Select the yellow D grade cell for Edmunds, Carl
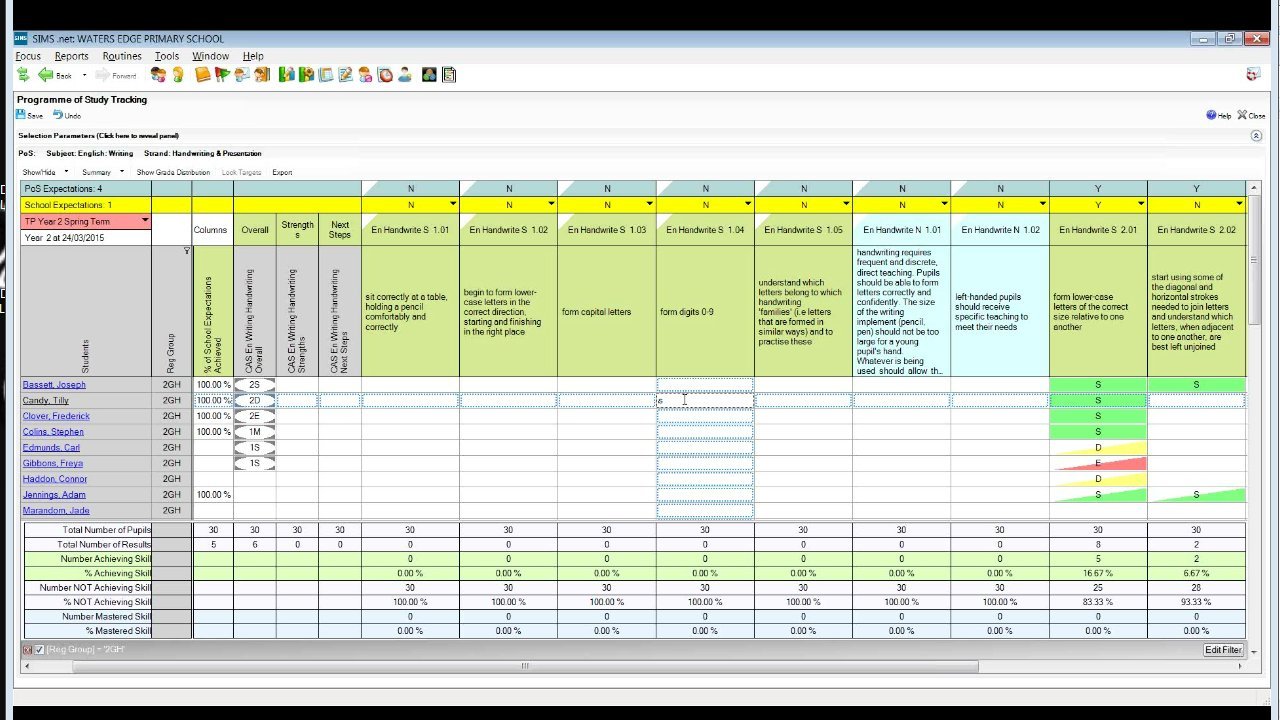The image size is (1280, 720). pyautogui.click(x=1098, y=448)
